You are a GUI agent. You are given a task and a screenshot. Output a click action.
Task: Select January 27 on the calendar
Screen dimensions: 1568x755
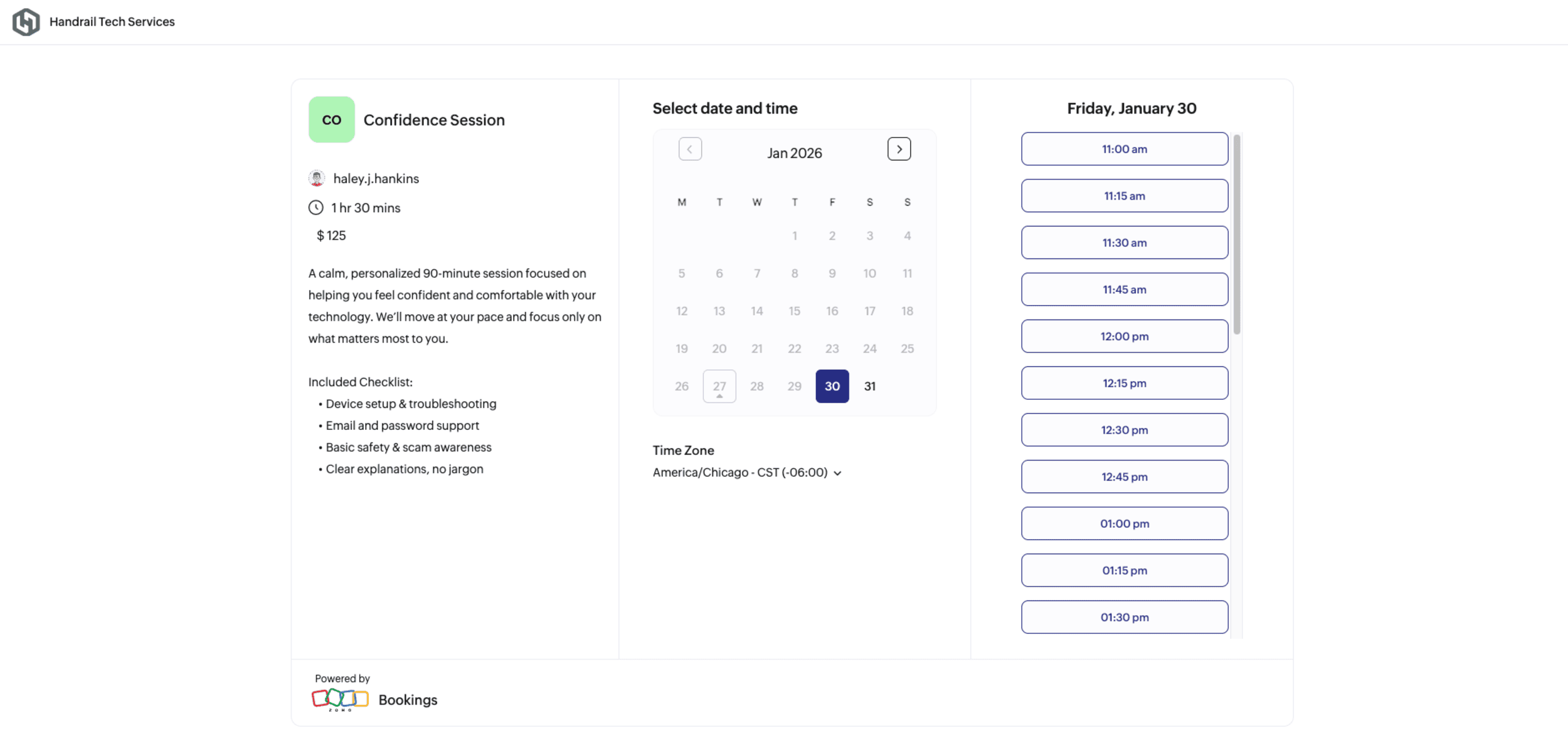(x=719, y=386)
